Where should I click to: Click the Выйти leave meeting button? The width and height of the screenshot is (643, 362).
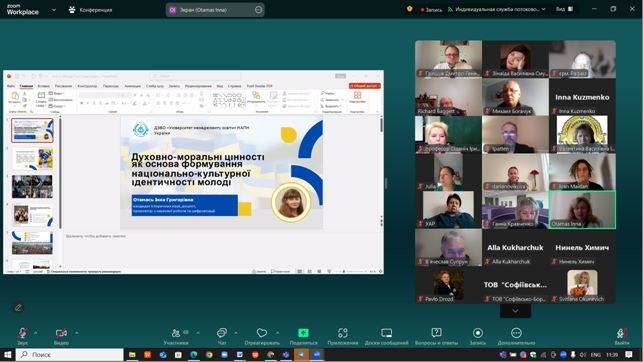coord(622,336)
